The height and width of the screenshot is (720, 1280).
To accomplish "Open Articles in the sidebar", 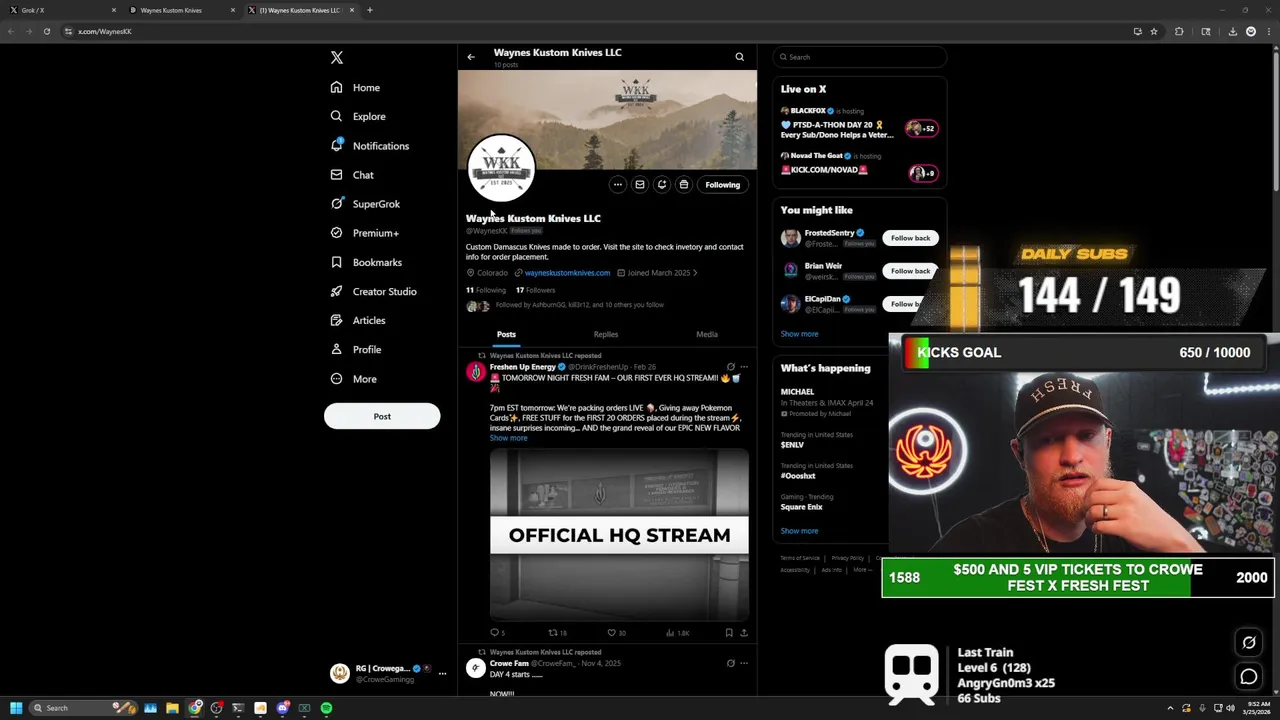I will pyautogui.click(x=357, y=320).
